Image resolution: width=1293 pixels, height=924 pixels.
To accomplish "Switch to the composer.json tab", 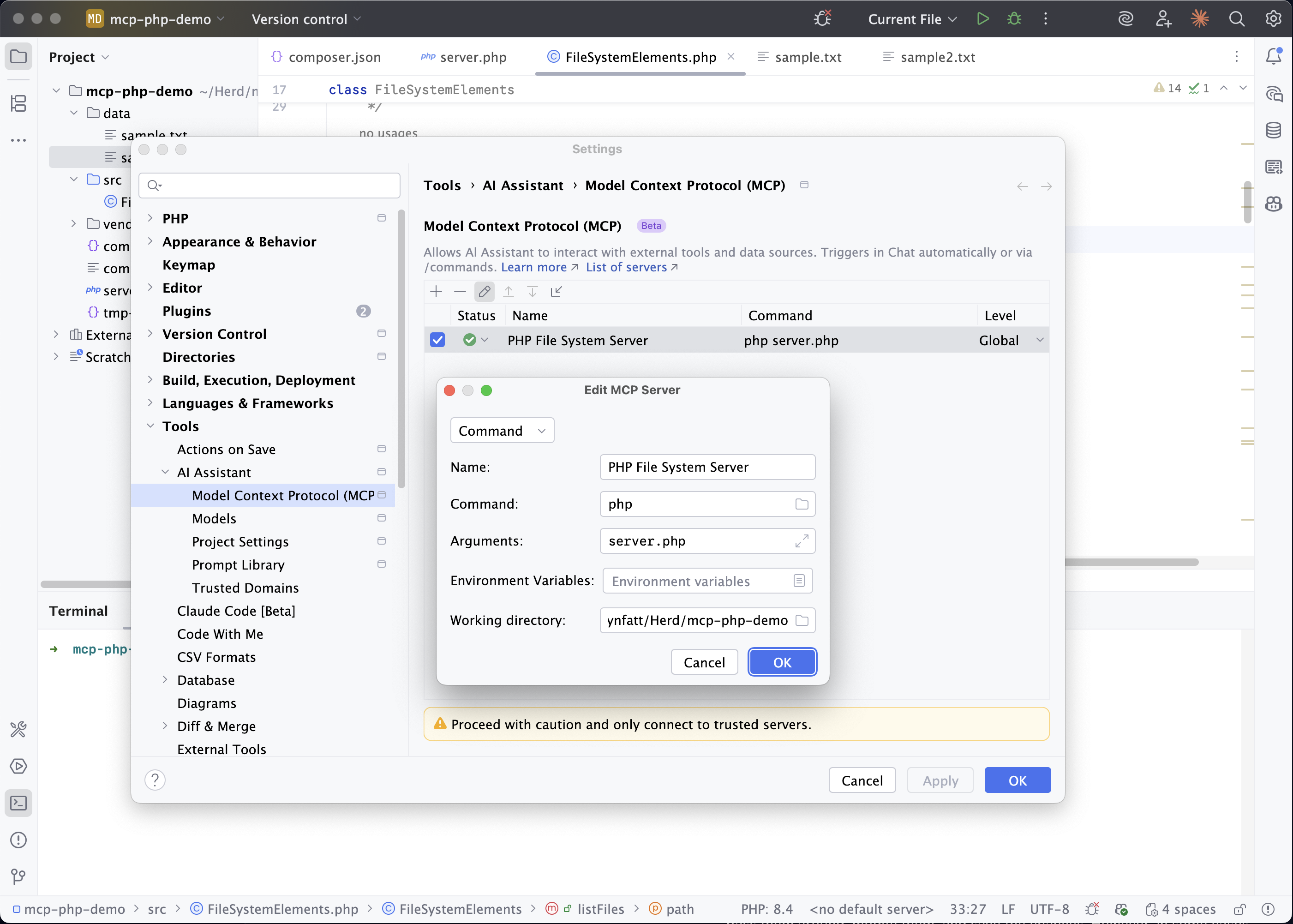I will pyautogui.click(x=326, y=57).
